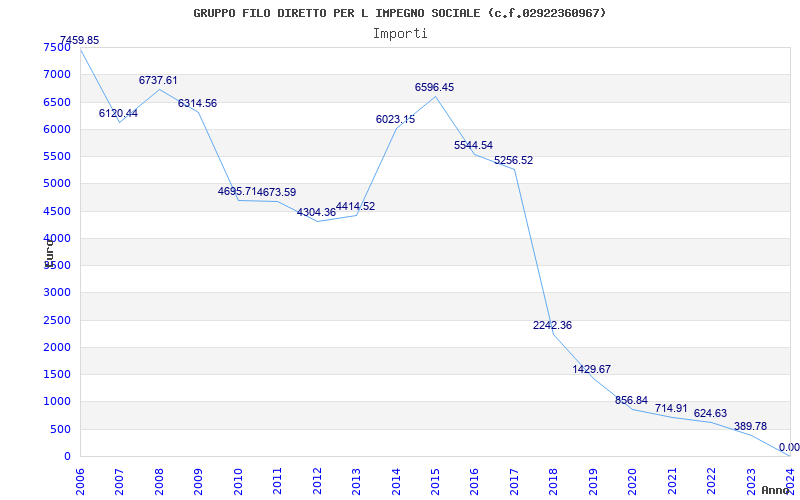Click the 5500 y-axis value

(x=57, y=156)
